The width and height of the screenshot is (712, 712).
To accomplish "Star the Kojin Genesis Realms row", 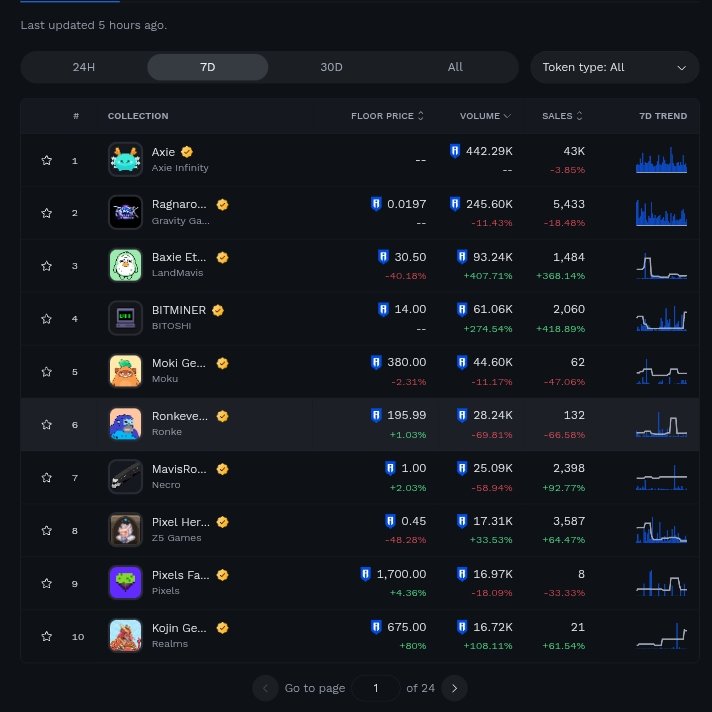I will 46,636.
